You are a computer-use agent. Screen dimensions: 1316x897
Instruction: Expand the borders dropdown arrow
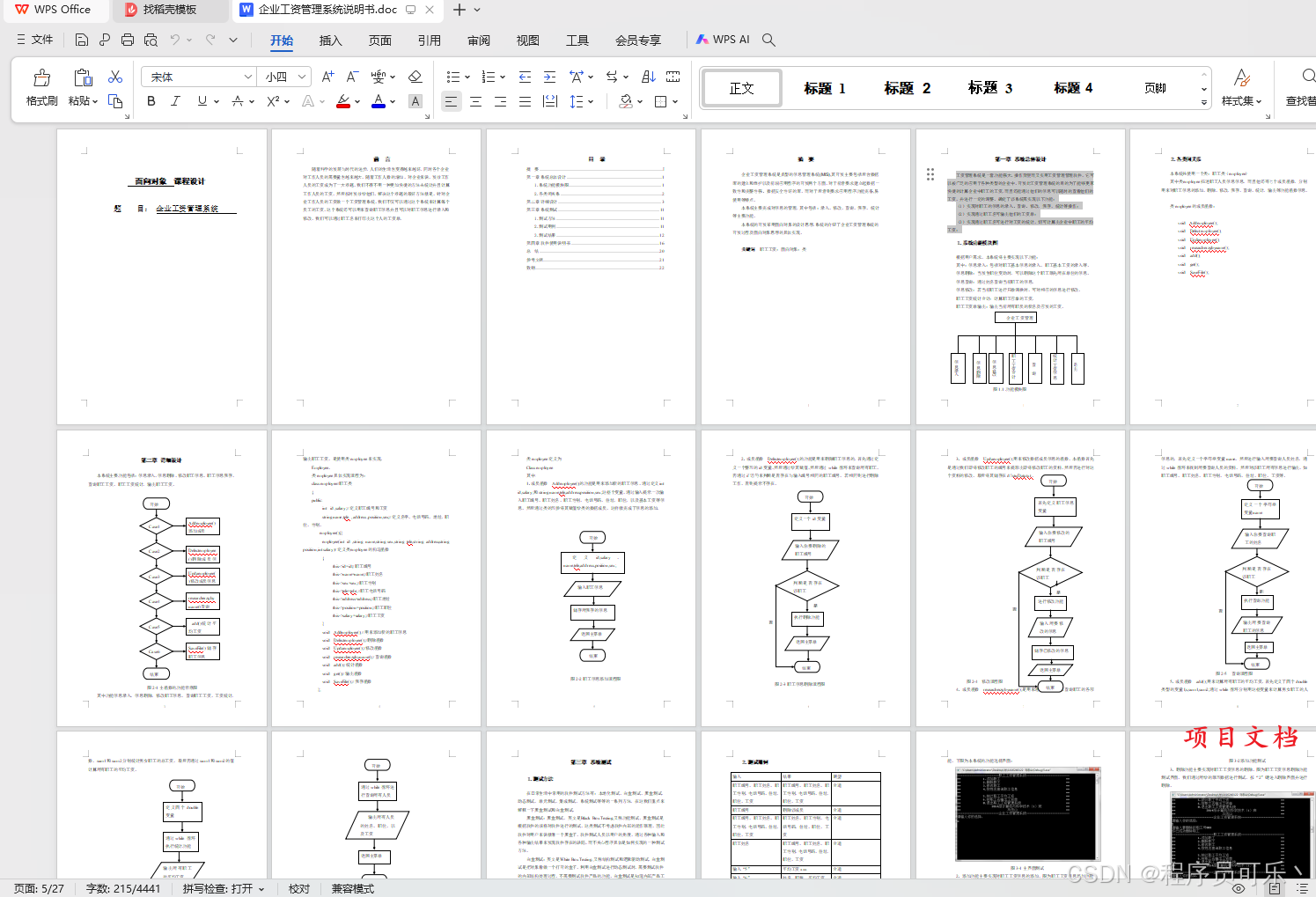(675, 101)
